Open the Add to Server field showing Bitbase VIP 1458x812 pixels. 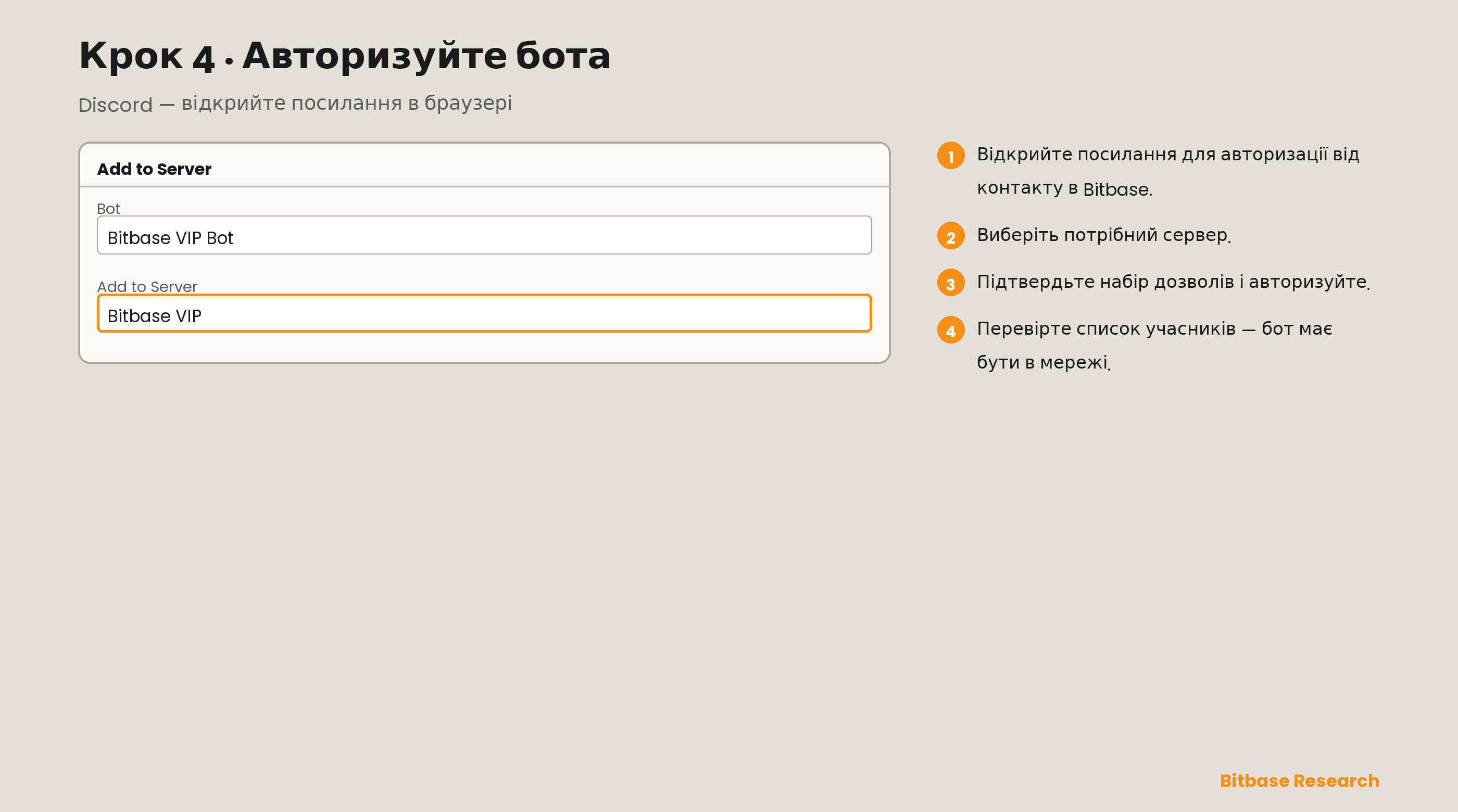click(x=484, y=313)
